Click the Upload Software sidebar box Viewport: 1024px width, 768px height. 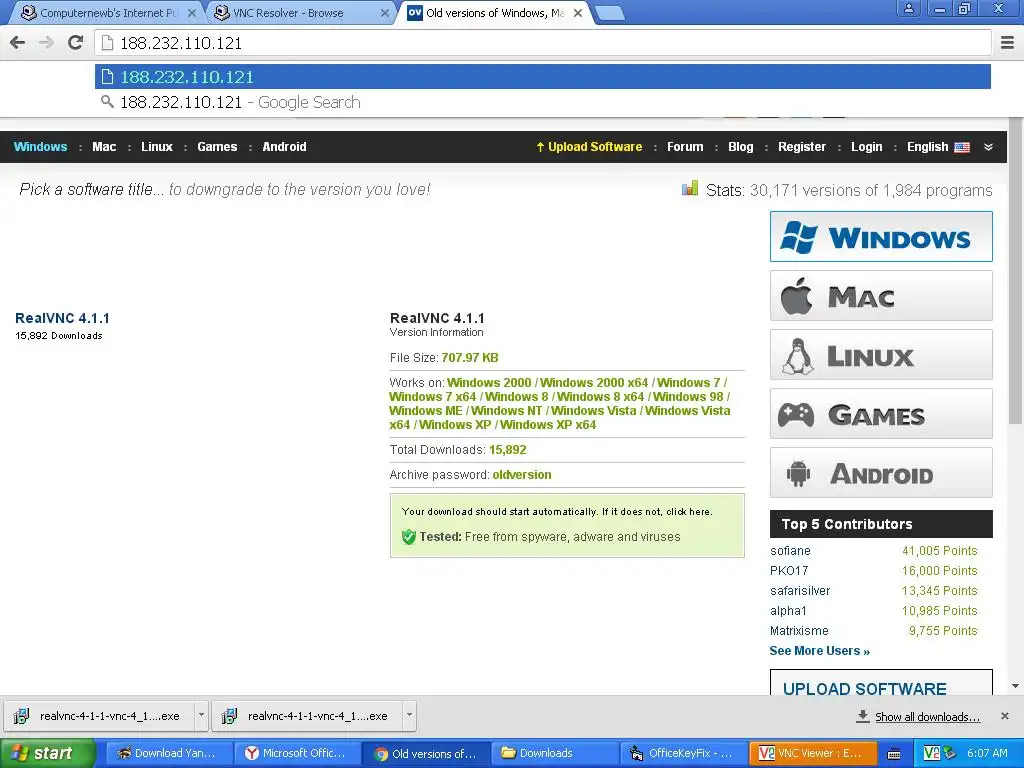click(881, 682)
